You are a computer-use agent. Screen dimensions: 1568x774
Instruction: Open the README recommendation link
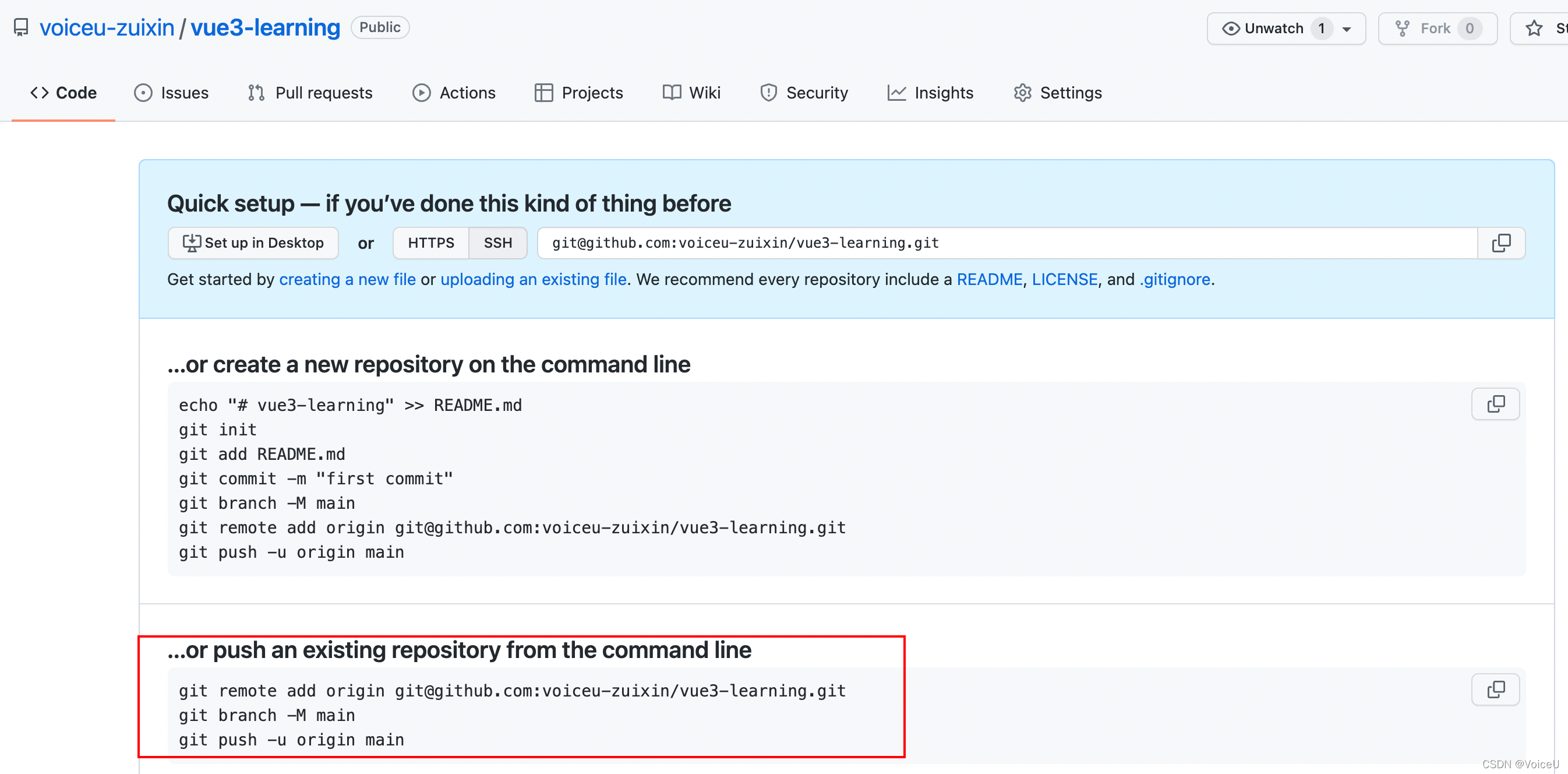pyautogui.click(x=989, y=280)
